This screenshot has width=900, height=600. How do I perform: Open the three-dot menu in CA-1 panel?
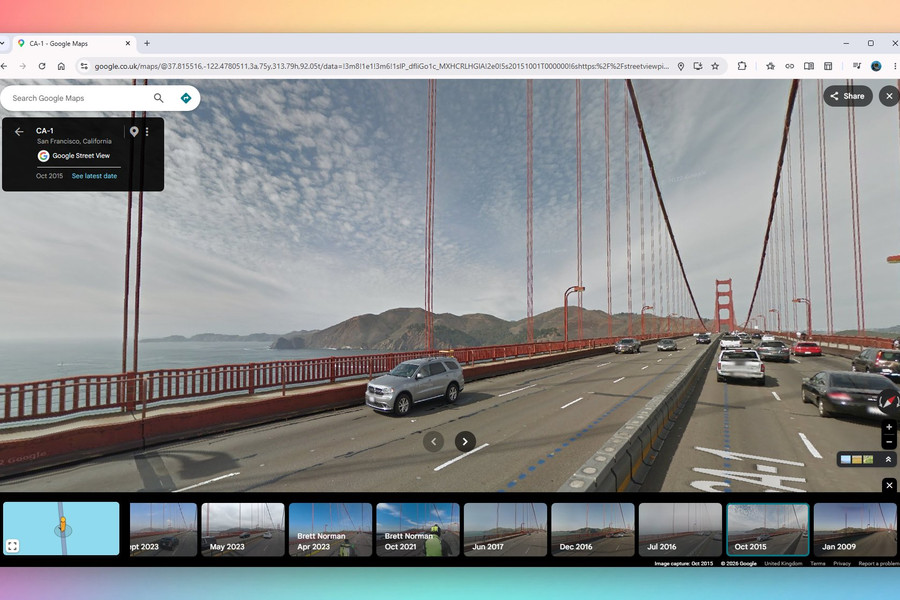pos(147,131)
